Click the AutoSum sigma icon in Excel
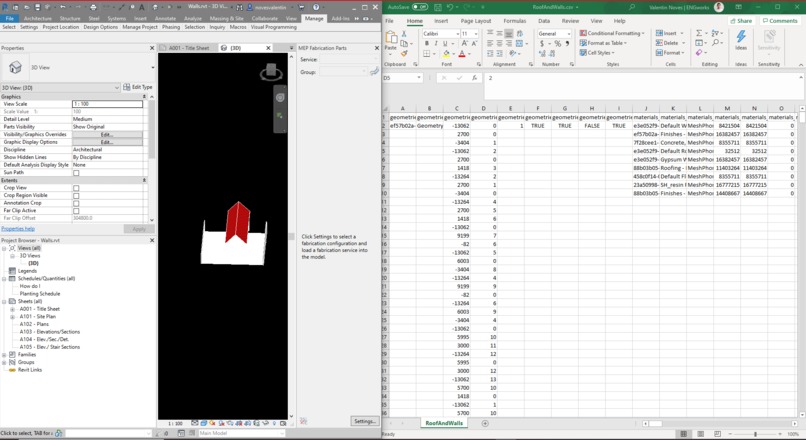 pyautogui.click(x=699, y=33)
